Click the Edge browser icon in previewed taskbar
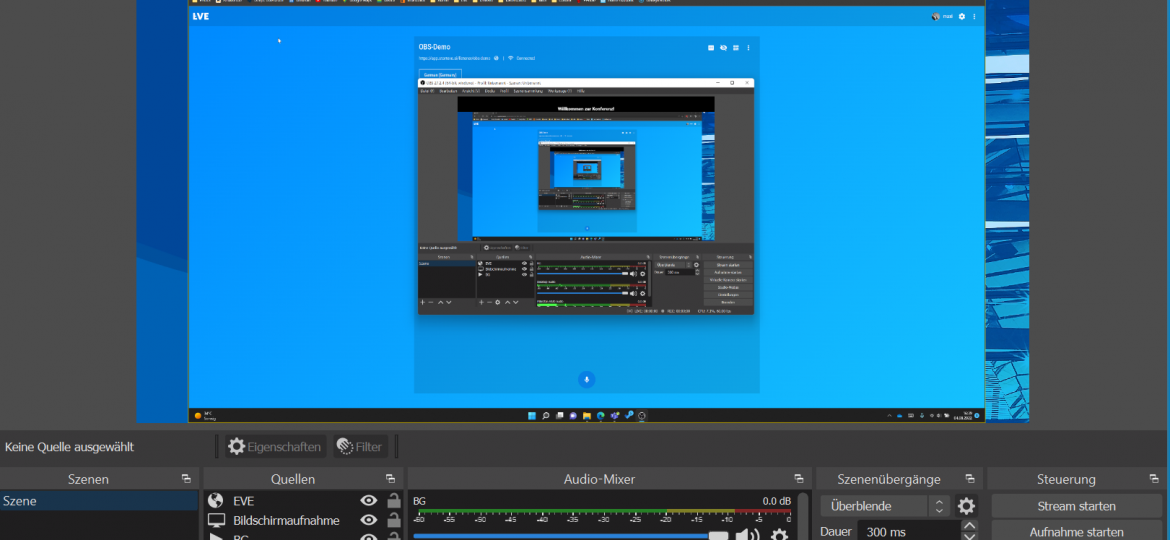 point(601,415)
